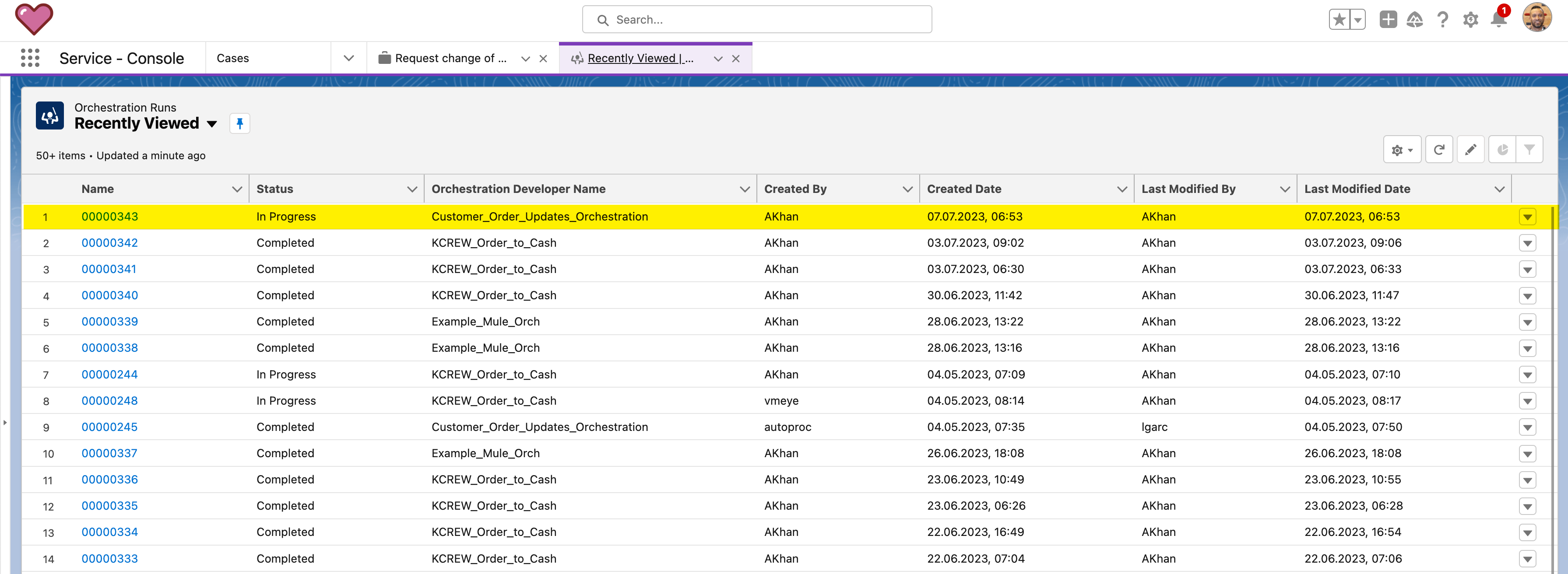
Task: Open the Setup gear icon in header
Action: pyautogui.click(x=1471, y=19)
